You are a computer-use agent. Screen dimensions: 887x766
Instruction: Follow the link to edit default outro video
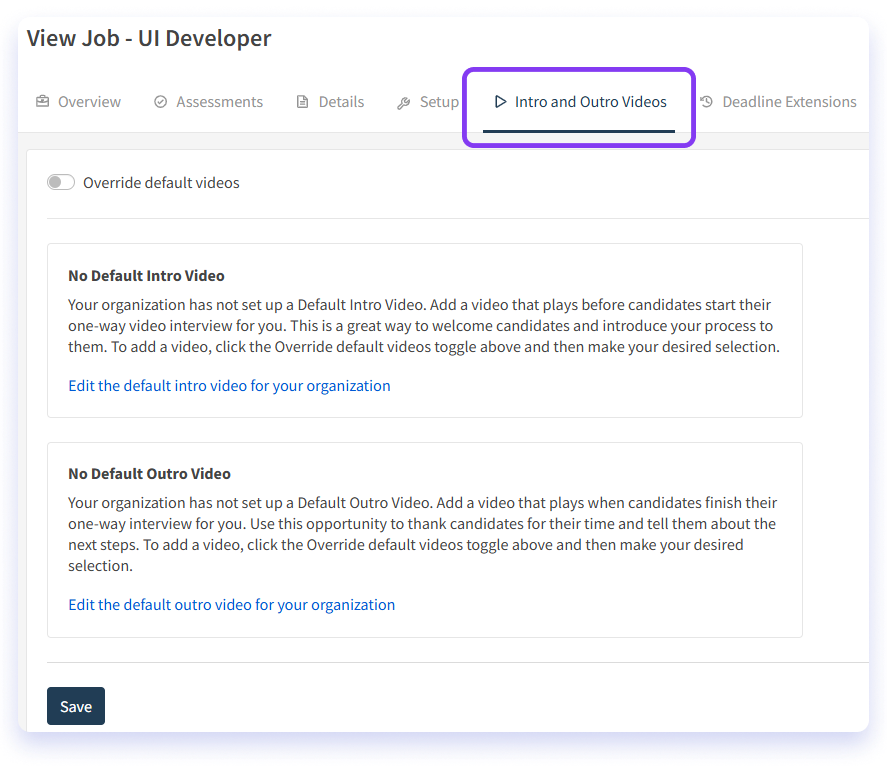pos(231,605)
